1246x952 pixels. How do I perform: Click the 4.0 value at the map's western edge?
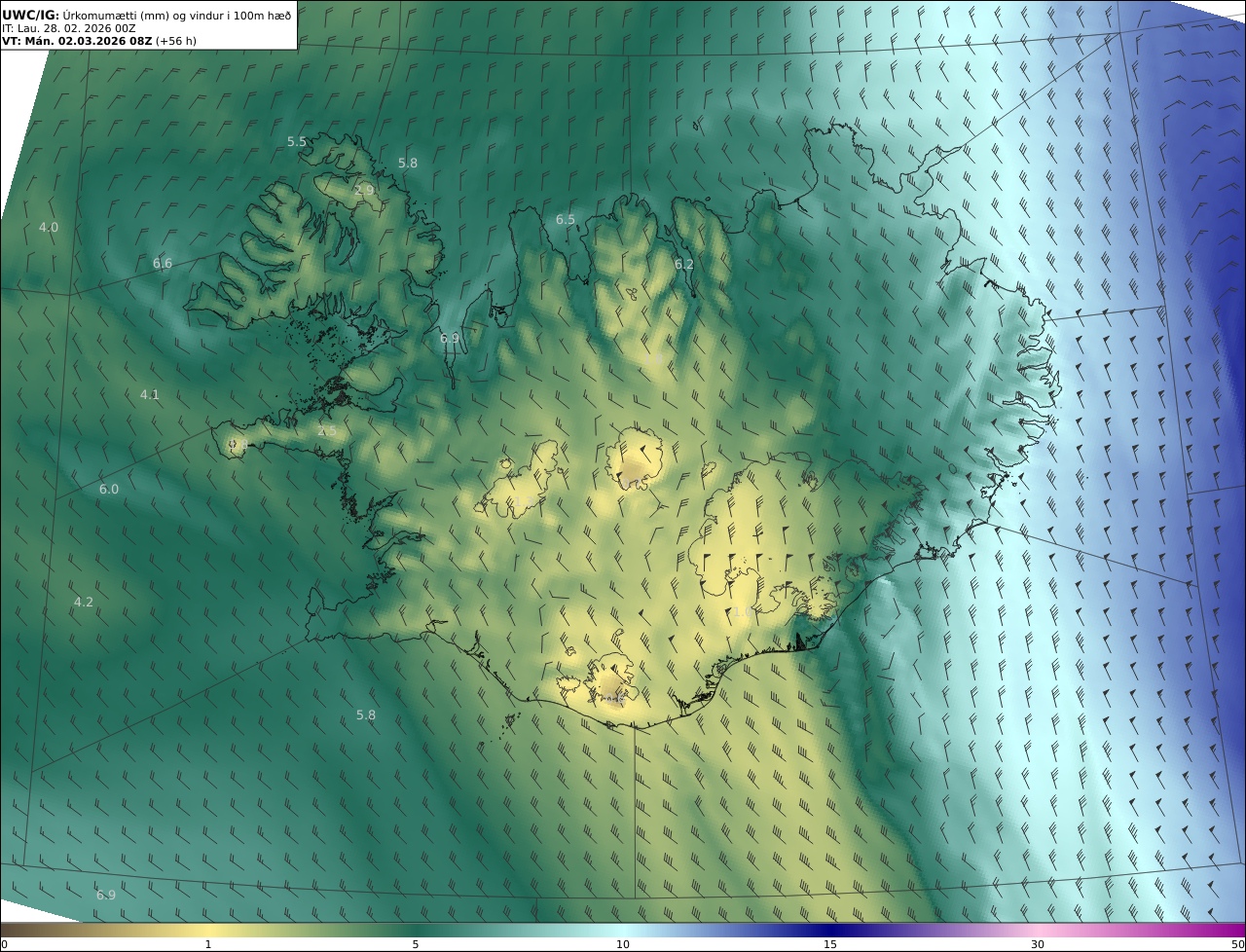pyautogui.click(x=49, y=228)
